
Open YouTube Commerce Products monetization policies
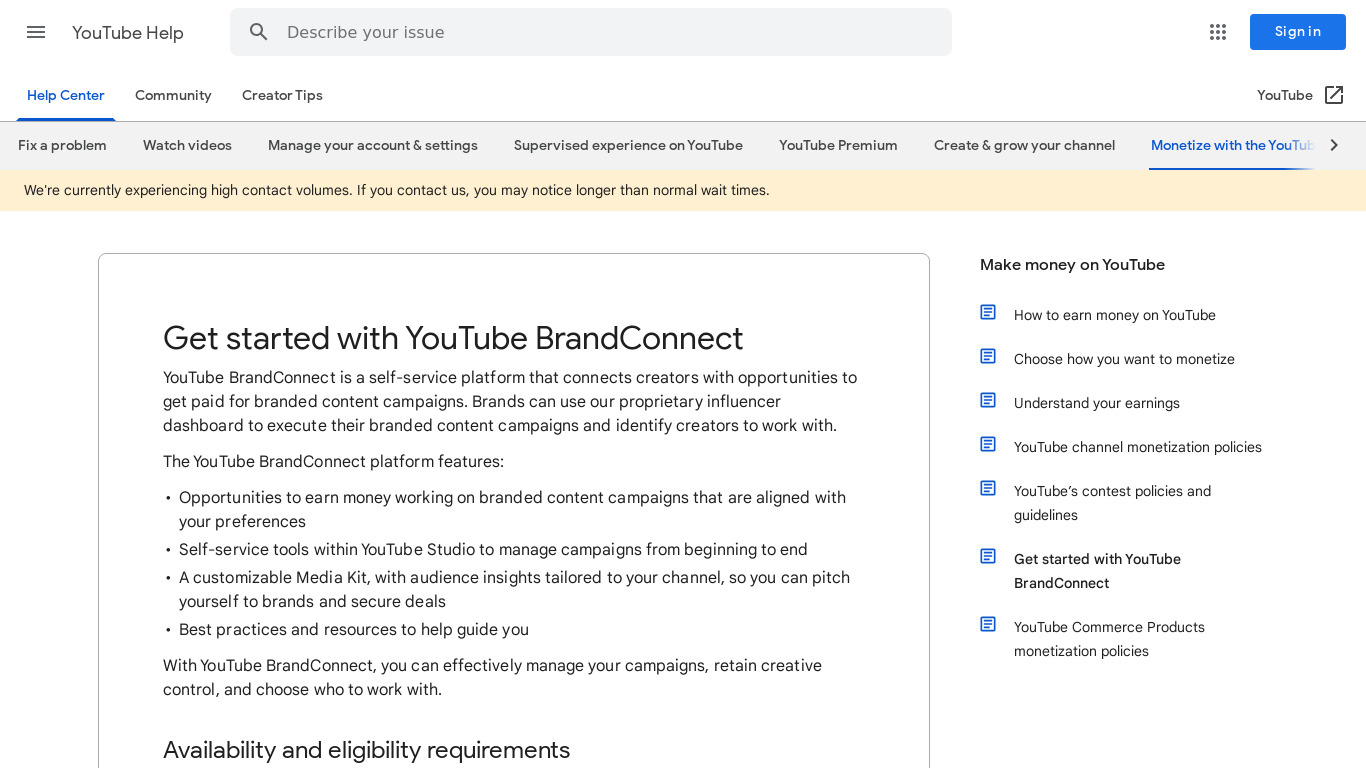tap(1109, 639)
